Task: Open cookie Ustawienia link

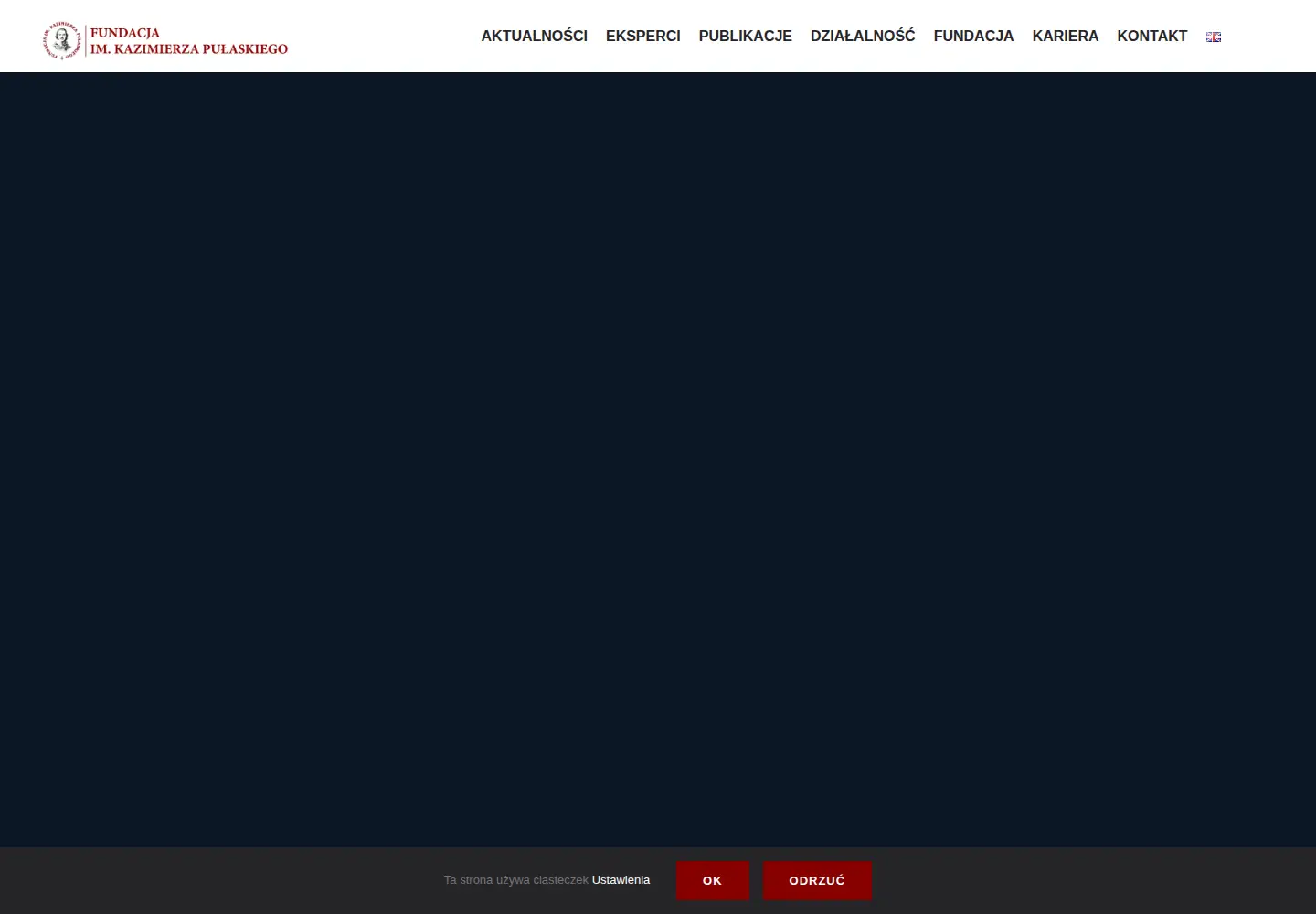Action: [621, 880]
